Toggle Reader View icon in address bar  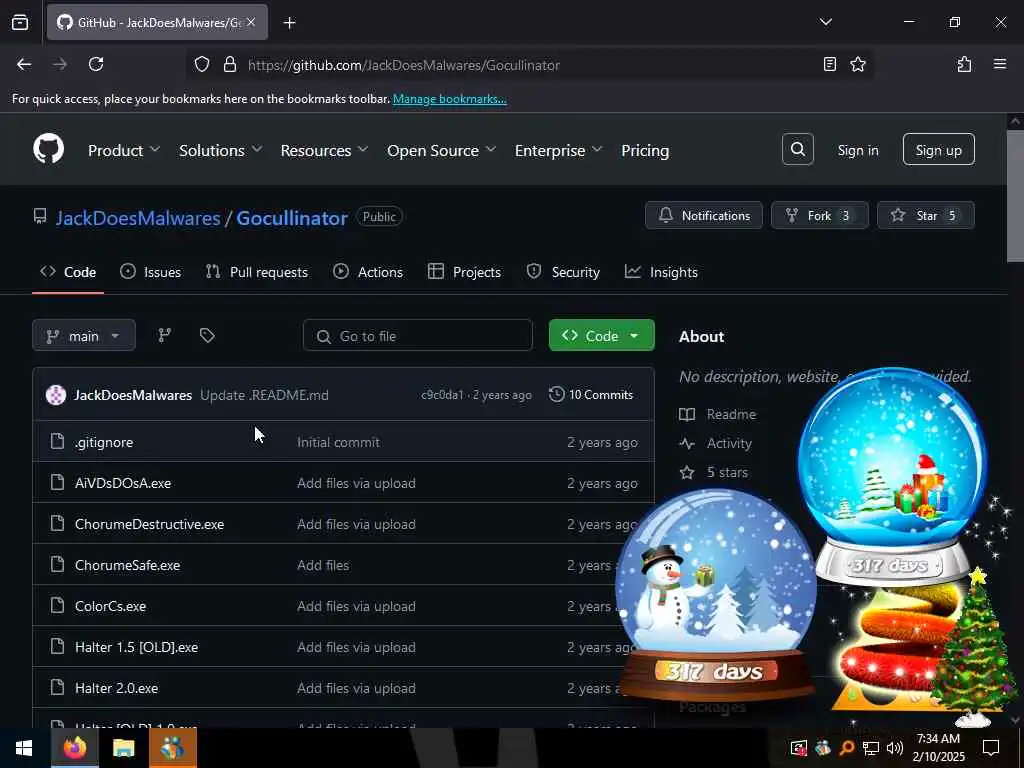tap(829, 64)
